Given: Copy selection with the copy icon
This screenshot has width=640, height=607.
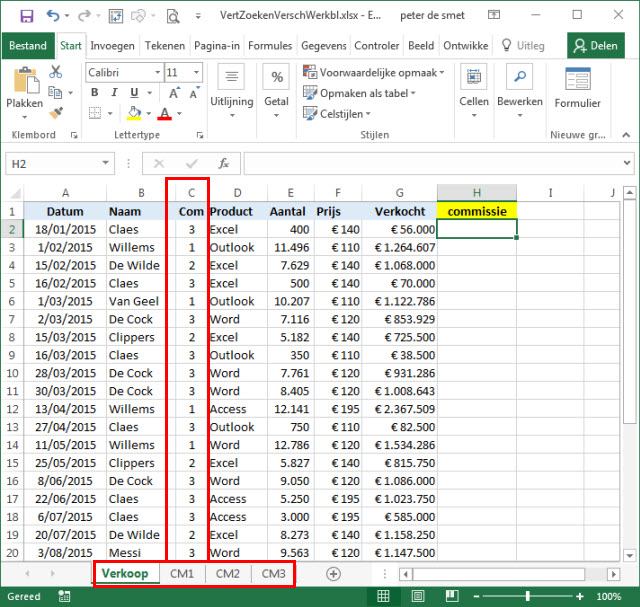Looking at the screenshot, I should (55, 93).
